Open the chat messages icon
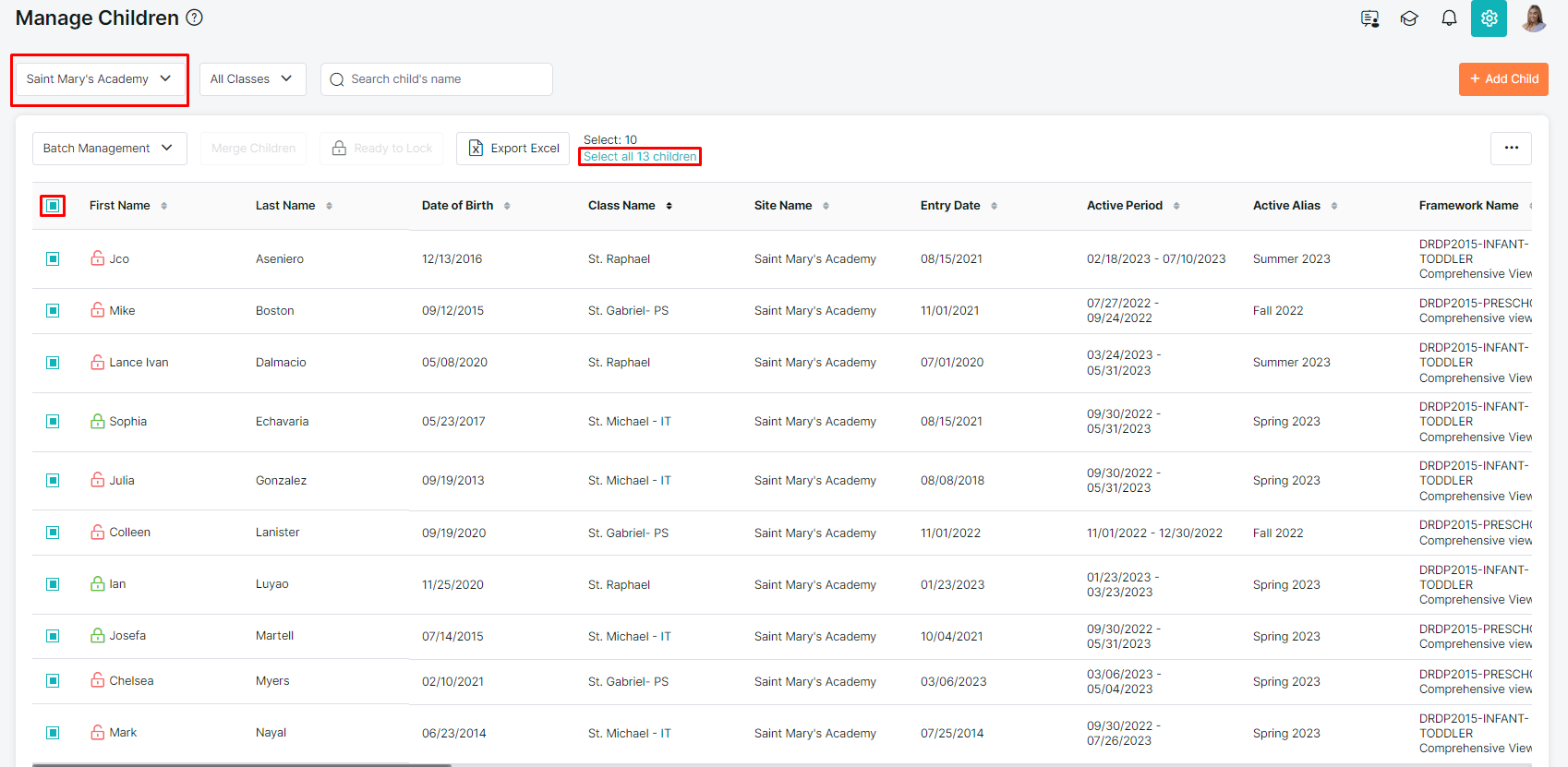The height and width of the screenshot is (767, 1568). click(1369, 18)
